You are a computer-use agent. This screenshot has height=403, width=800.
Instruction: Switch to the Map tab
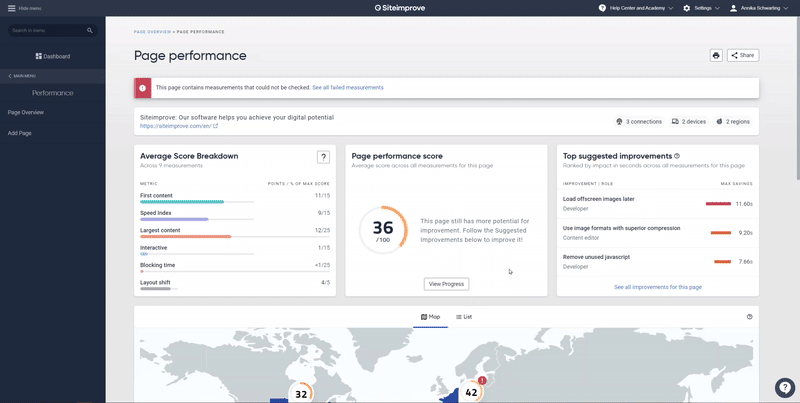[x=431, y=317]
